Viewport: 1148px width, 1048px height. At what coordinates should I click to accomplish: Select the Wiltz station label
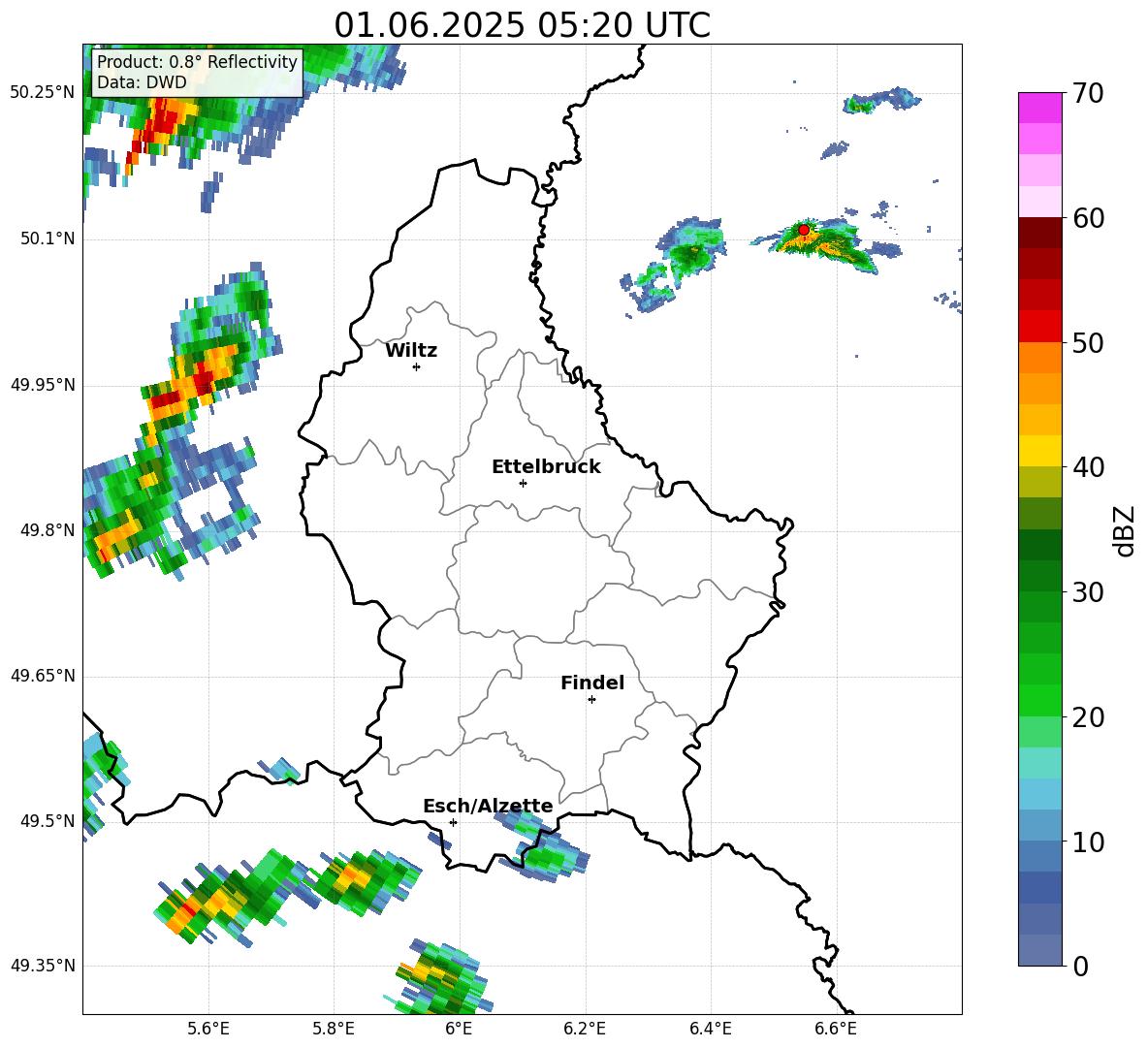pos(411,351)
